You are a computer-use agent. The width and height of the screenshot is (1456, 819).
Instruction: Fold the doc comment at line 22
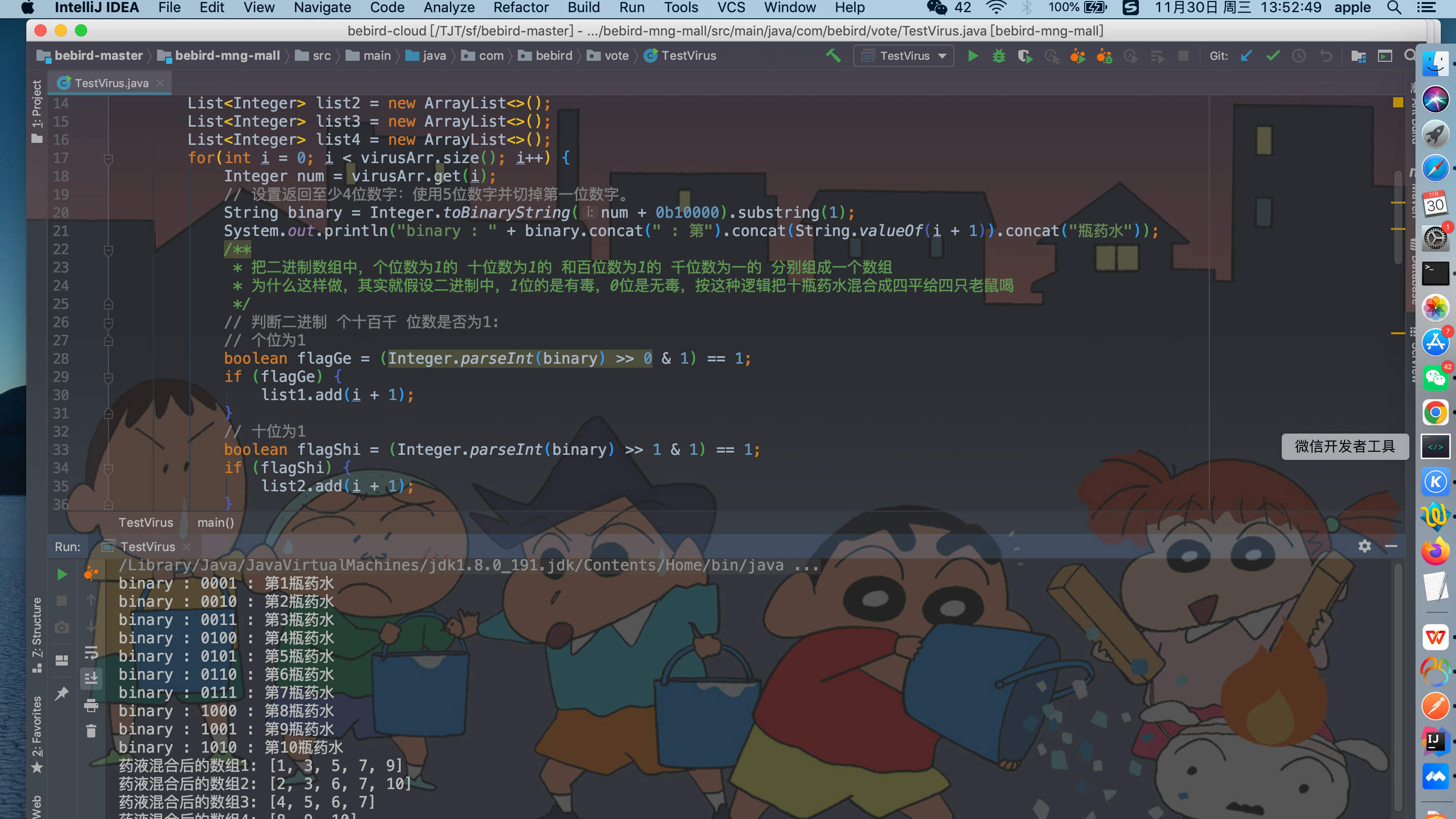click(108, 250)
